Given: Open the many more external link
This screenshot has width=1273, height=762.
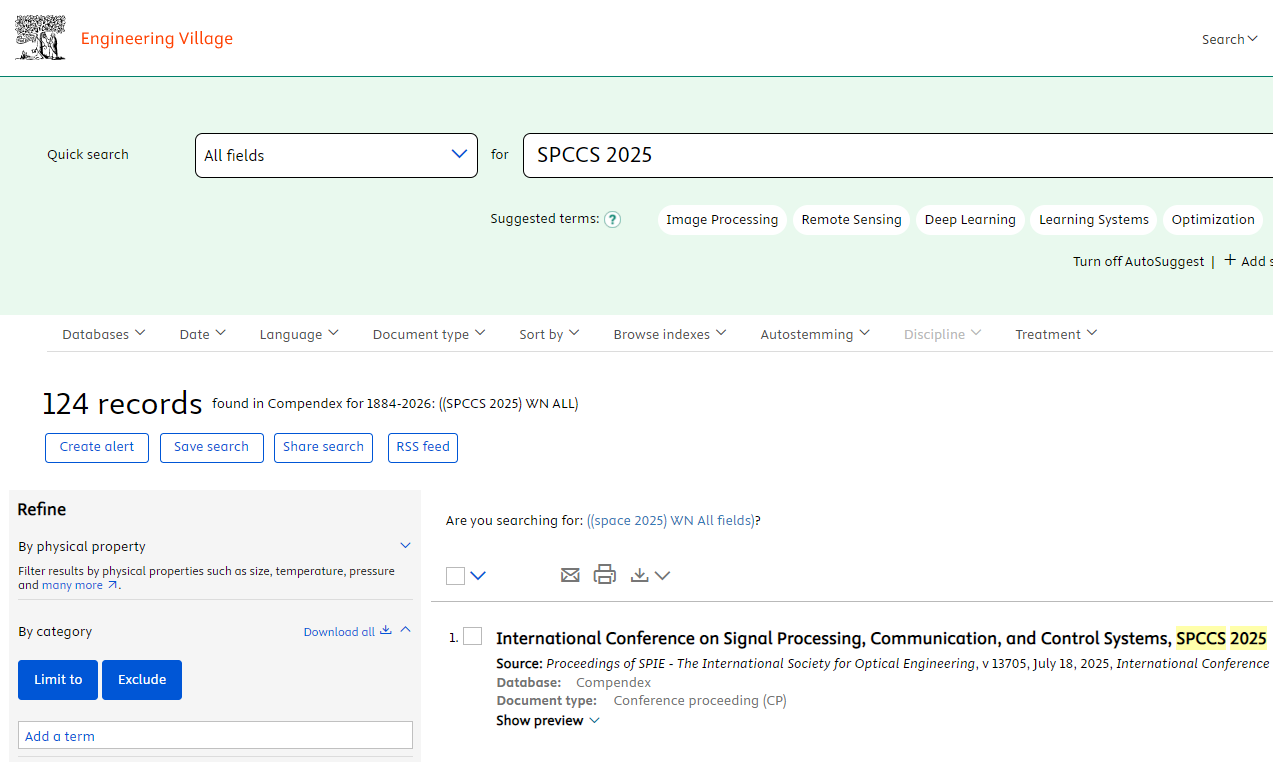Looking at the screenshot, I should tap(79, 585).
